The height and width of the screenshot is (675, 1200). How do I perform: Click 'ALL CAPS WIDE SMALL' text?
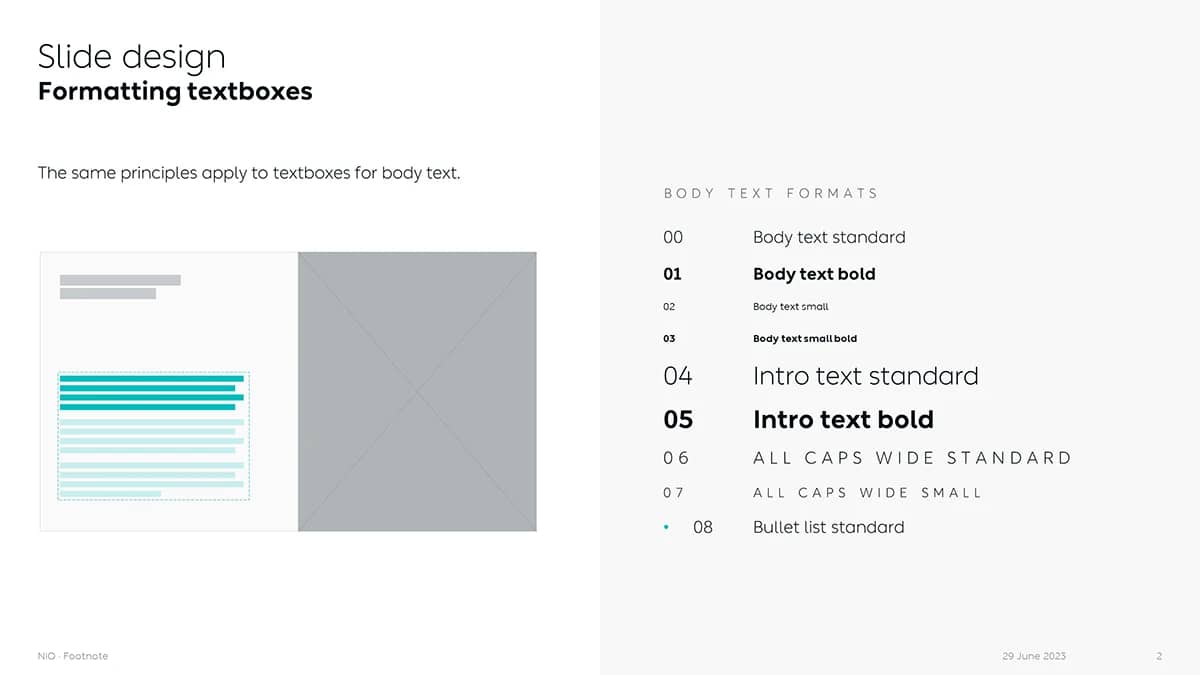(x=867, y=493)
